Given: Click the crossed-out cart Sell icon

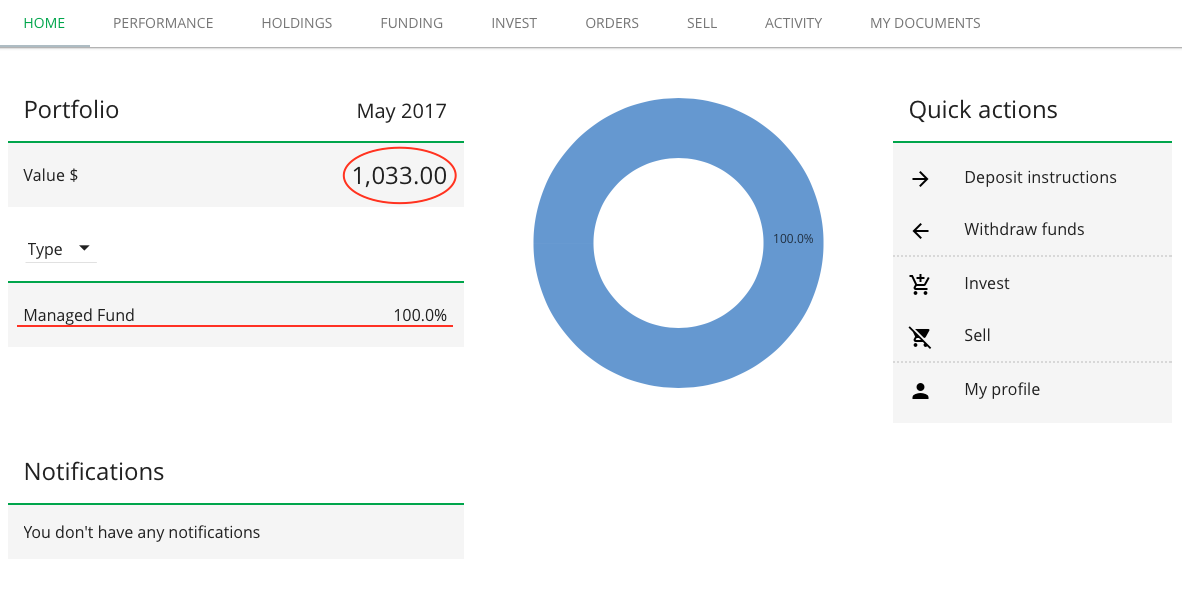Looking at the screenshot, I should [x=920, y=337].
